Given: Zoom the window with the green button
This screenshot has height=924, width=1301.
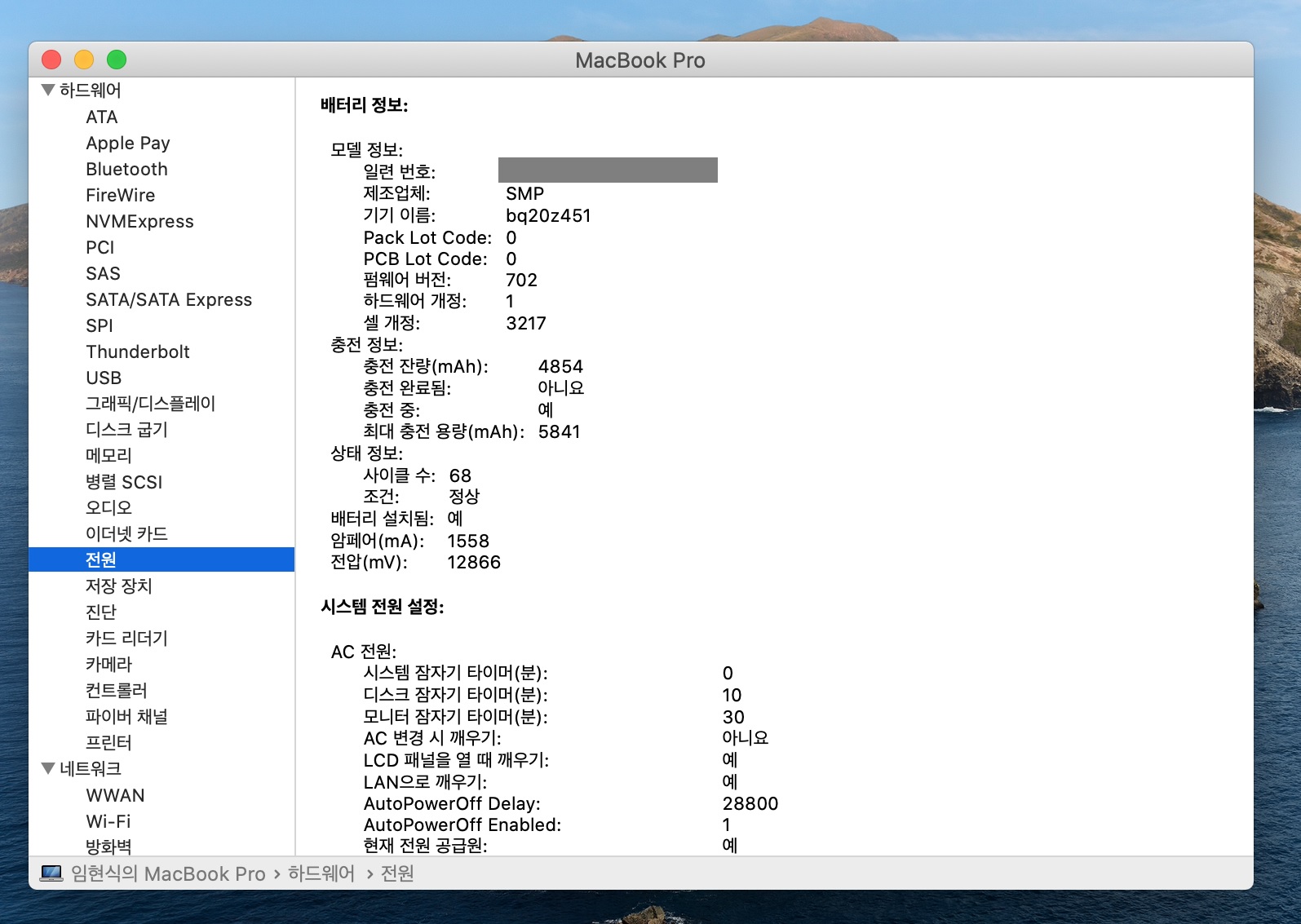Looking at the screenshot, I should (117, 60).
